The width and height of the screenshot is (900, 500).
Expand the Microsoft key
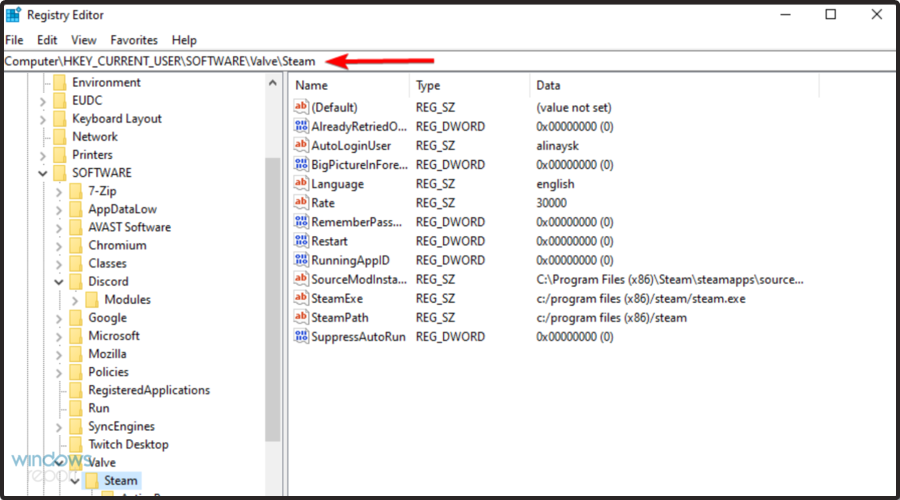tap(59, 336)
